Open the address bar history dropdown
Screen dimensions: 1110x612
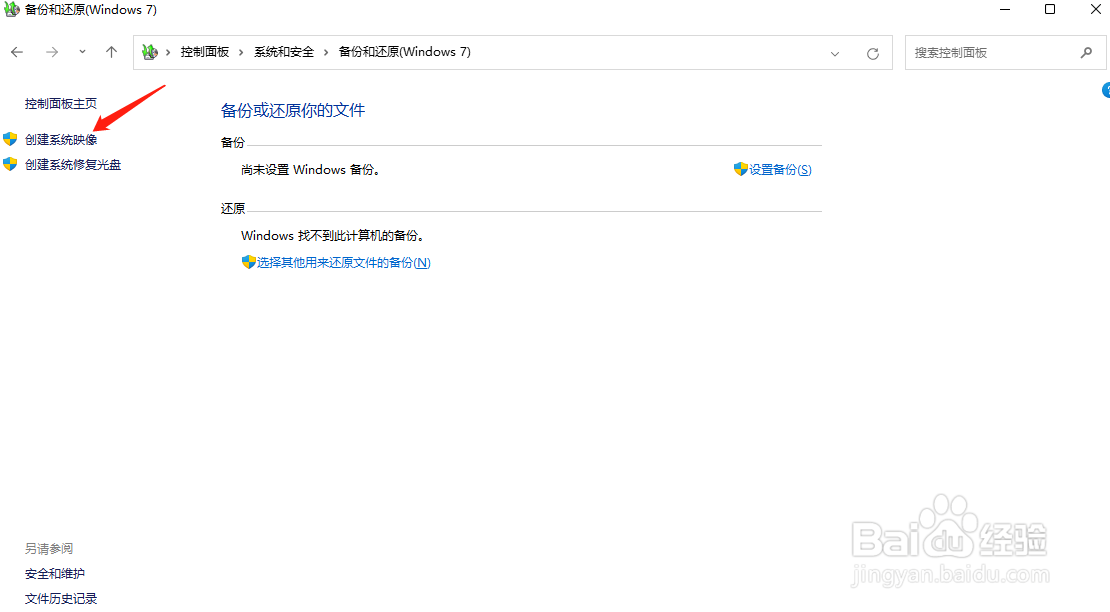click(x=835, y=54)
